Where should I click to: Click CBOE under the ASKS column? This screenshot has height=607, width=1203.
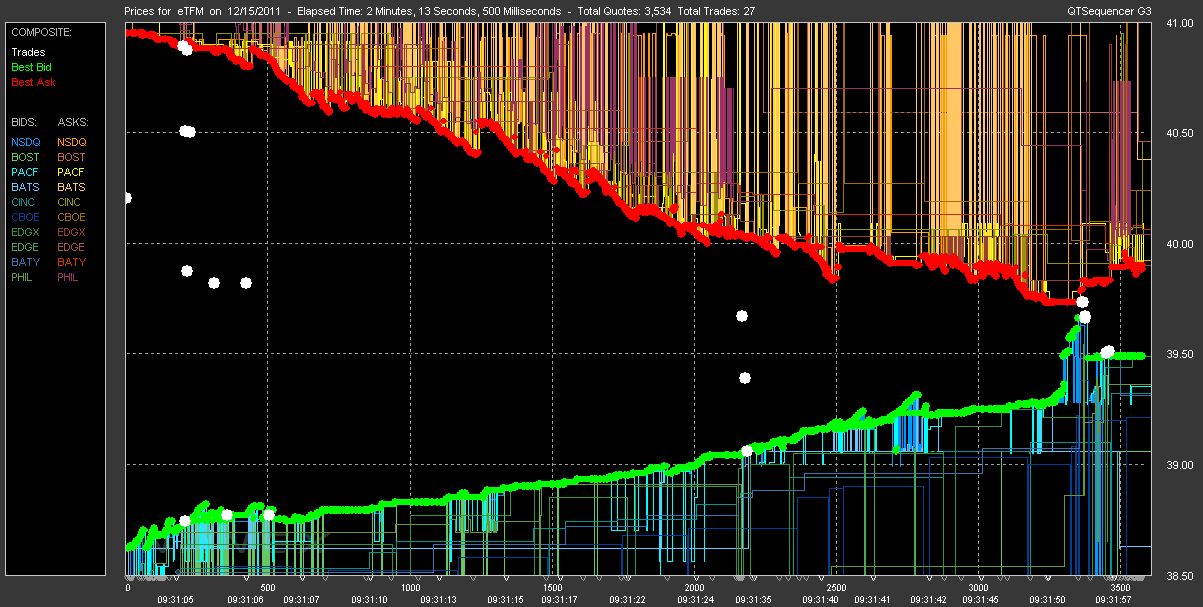point(72,217)
